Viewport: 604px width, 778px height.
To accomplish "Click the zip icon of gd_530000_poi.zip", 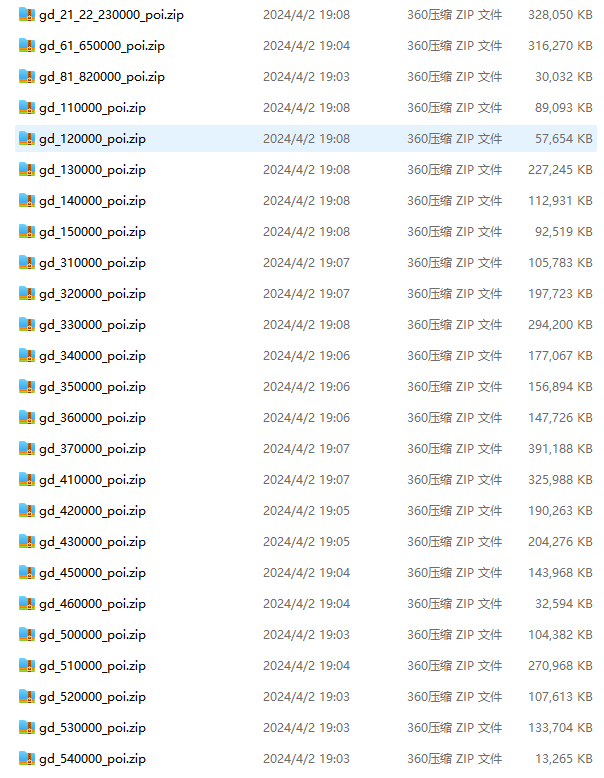I will 27,727.
